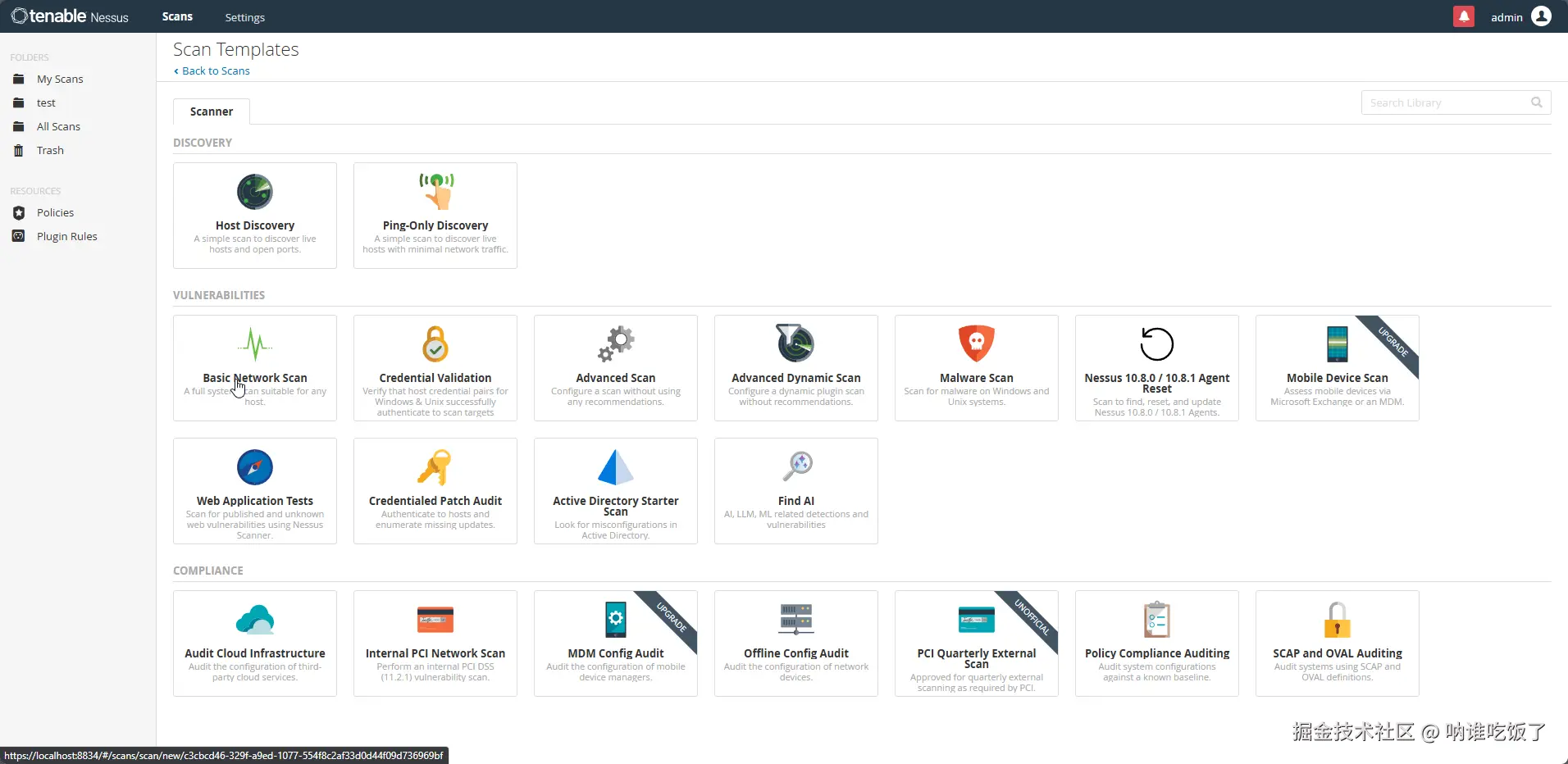1568x764 pixels.
Task: Choose Nessus 10.8.0 / 10.8.1 Agent Reset title
Action: click(x=1157, y=383)
